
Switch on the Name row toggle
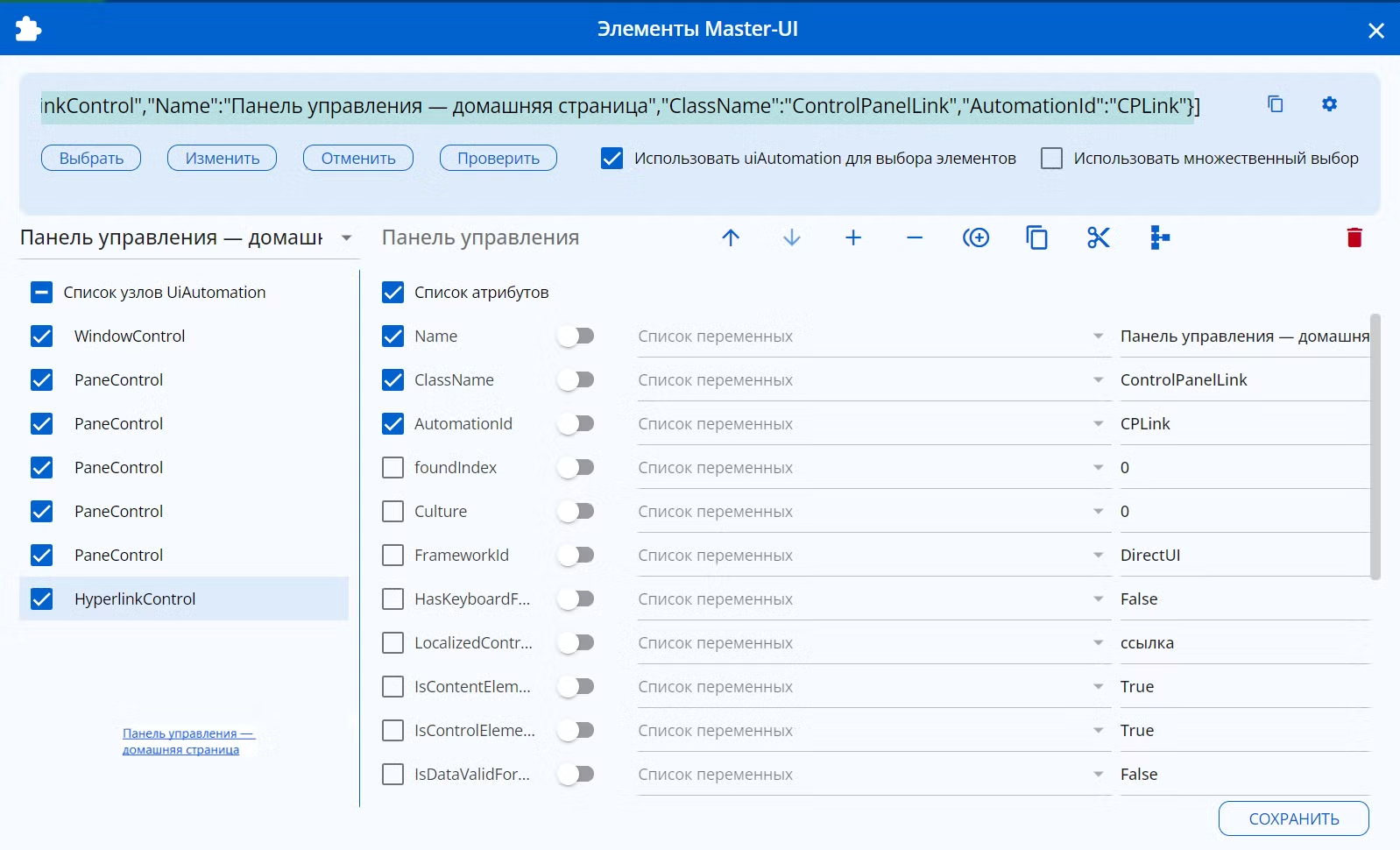coord(576,336)
